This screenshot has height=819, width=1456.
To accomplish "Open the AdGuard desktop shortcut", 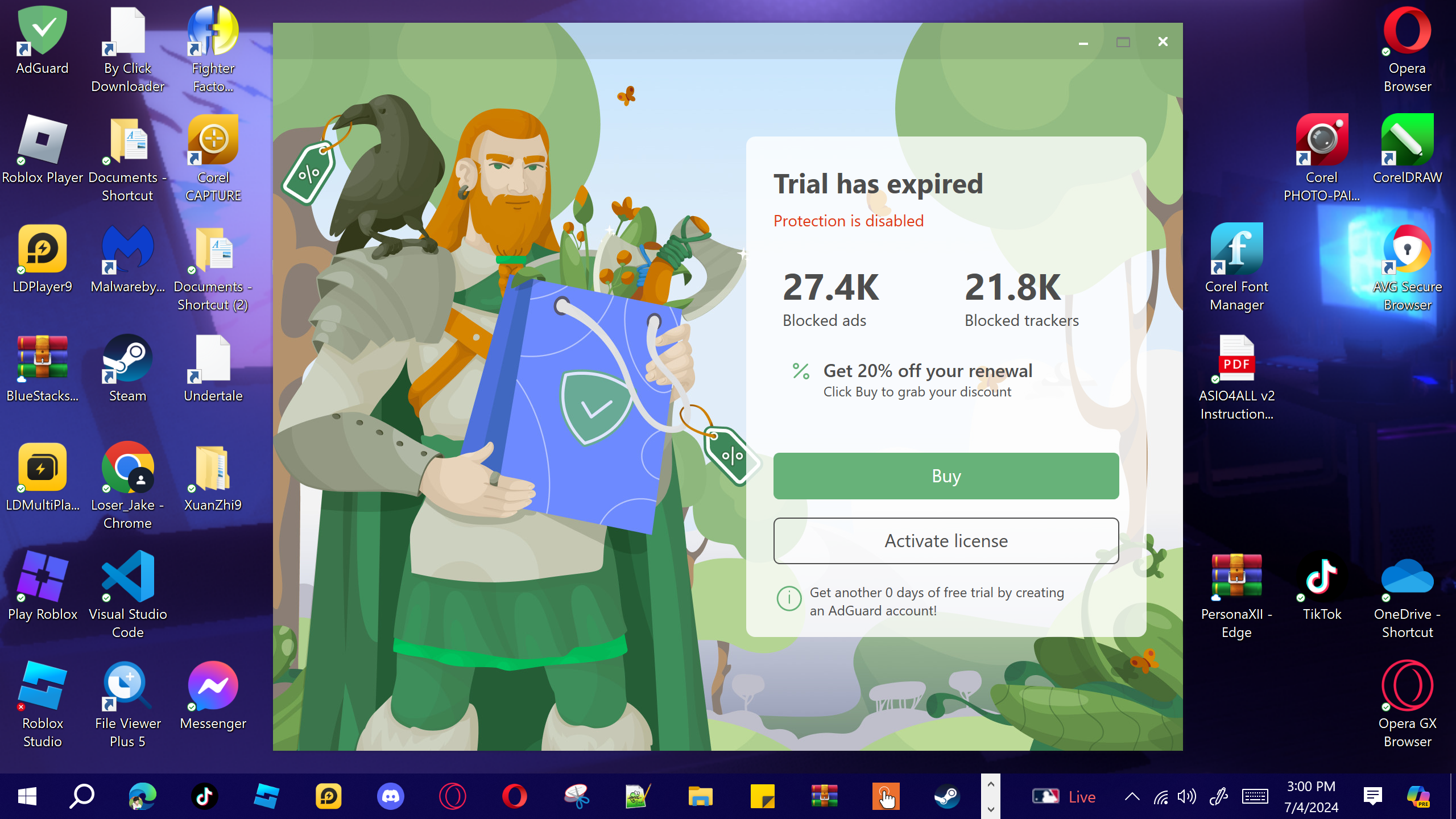I will (x=42, y=40).
